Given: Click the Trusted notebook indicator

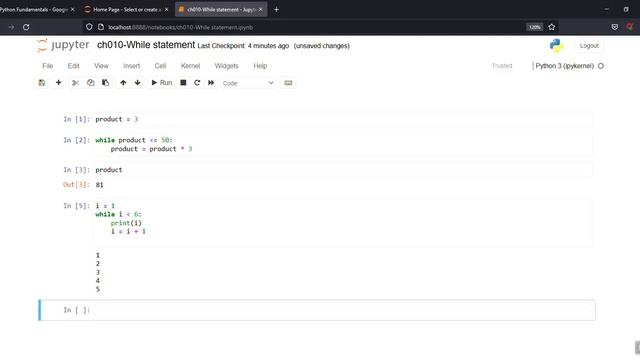Looking at the screenshot, I should [502, 66].
